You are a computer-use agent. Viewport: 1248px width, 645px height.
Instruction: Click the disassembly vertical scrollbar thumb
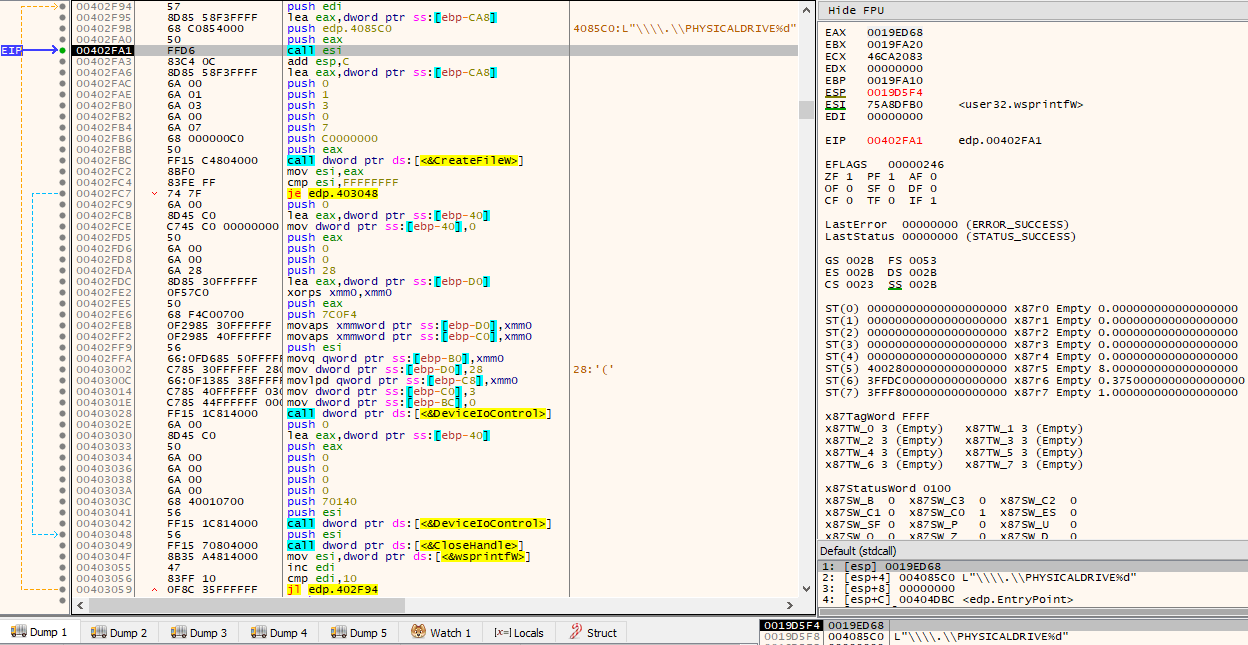(x=806, y=108)
